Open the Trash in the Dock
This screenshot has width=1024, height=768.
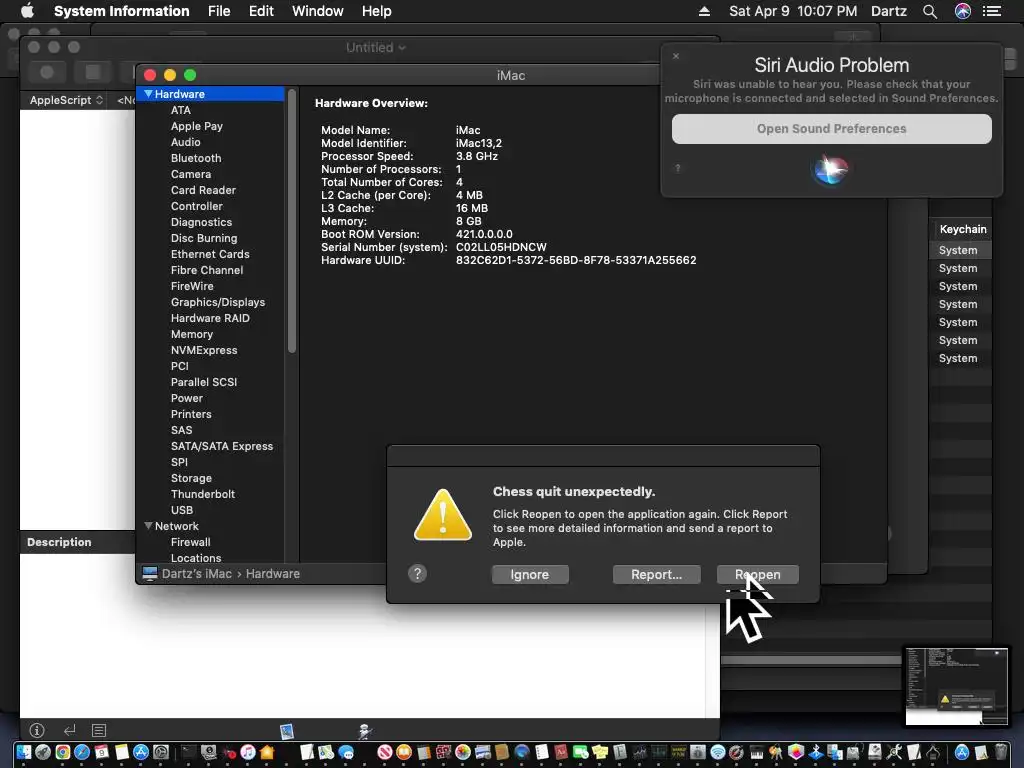click(1000, 752)
